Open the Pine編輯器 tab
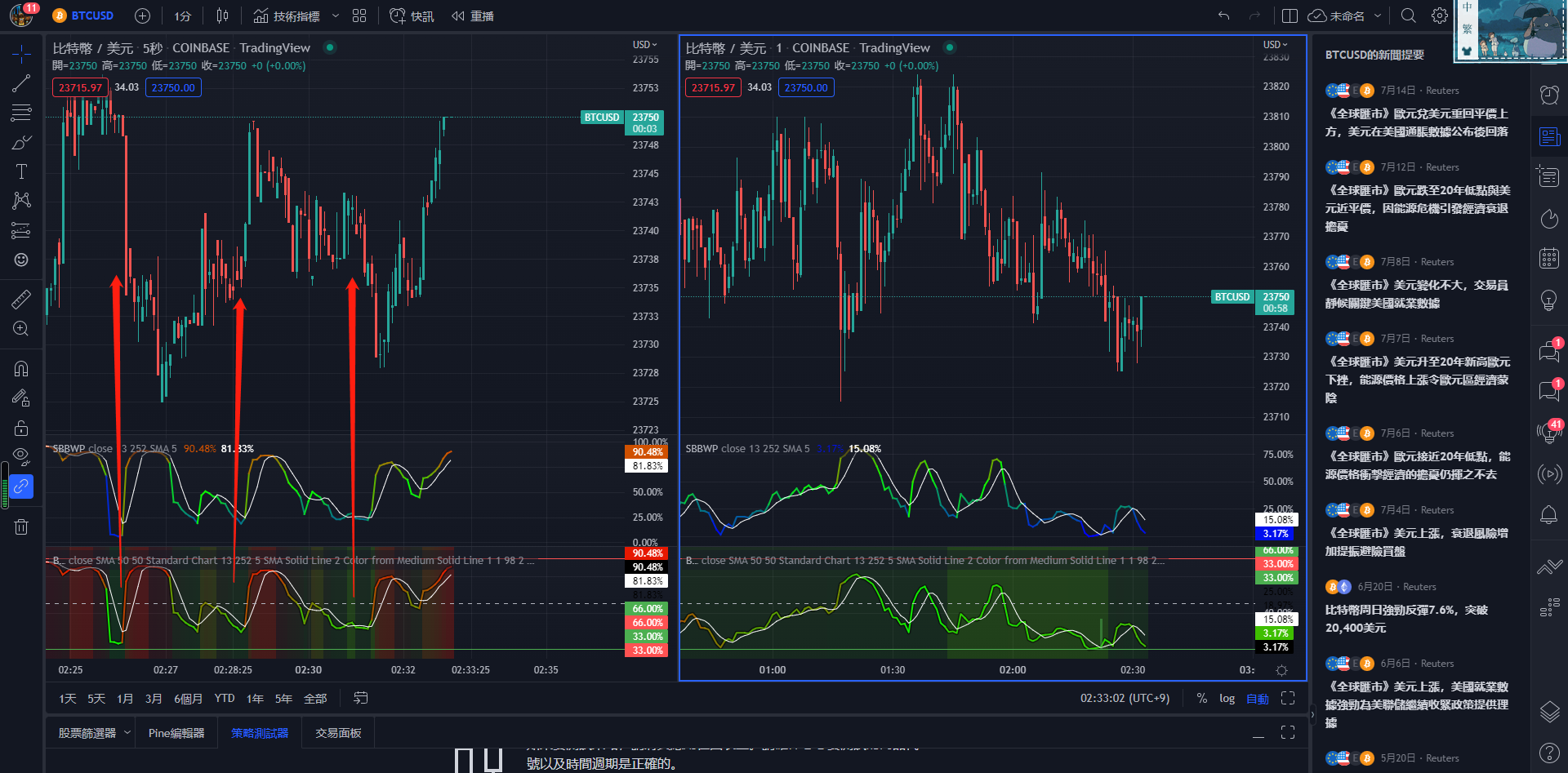The image size is (1568, 773). point(176,733)
